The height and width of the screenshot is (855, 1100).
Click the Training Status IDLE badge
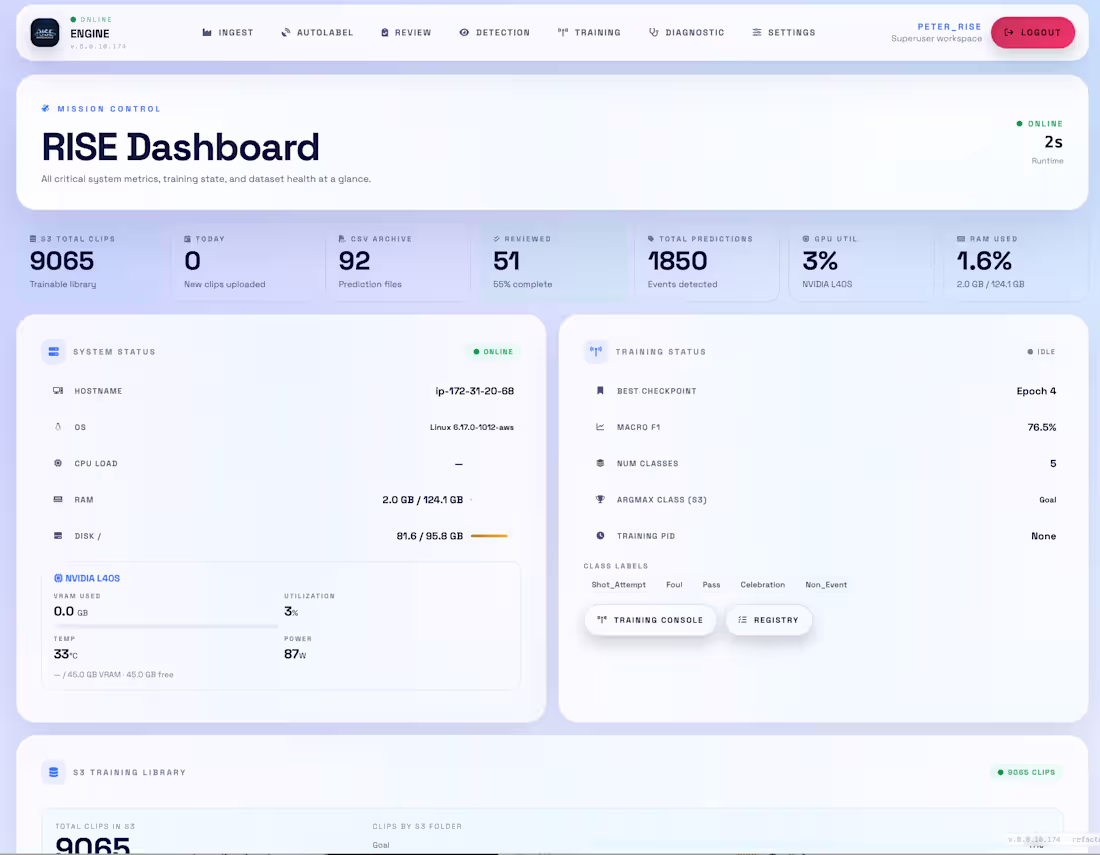[x=1041, y=351]
